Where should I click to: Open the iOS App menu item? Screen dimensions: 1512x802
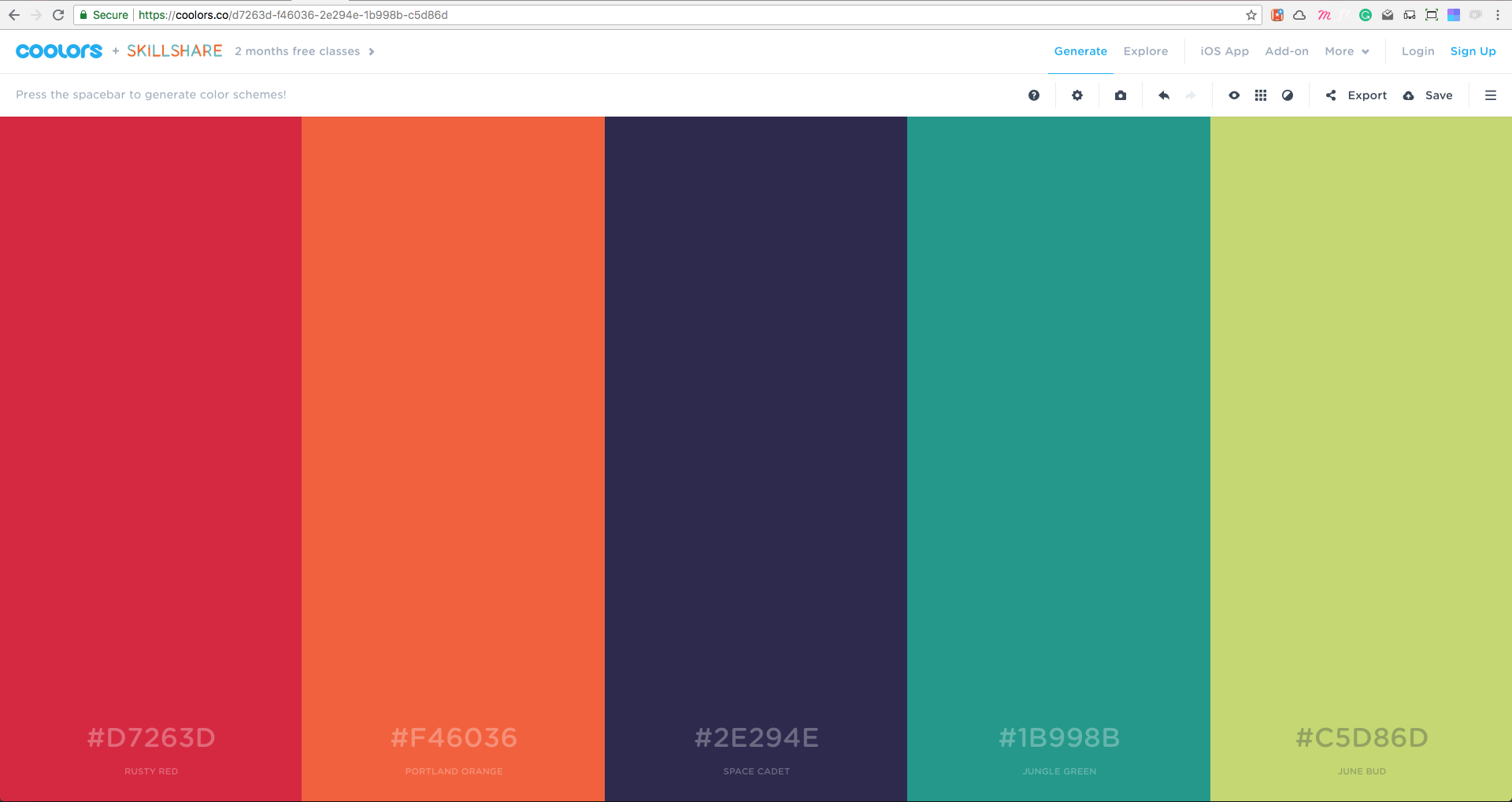pyautogui.click(x=1224, y=51)
